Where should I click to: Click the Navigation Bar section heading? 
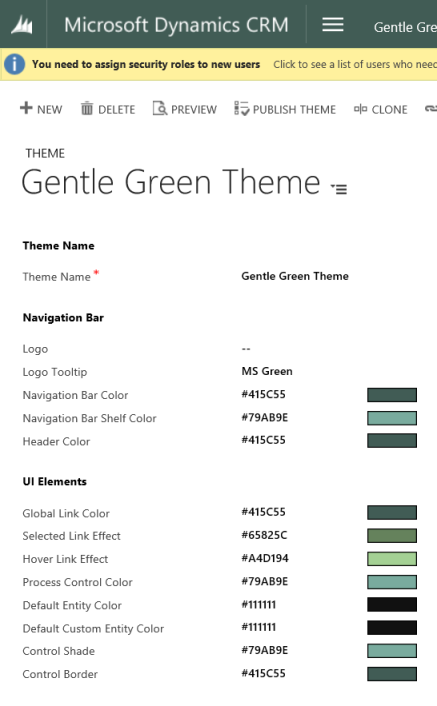63,318
